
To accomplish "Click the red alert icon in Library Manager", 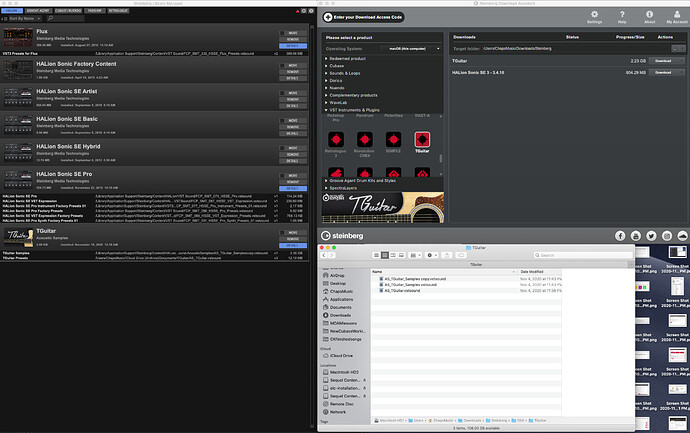I will [x=297, y=11].
